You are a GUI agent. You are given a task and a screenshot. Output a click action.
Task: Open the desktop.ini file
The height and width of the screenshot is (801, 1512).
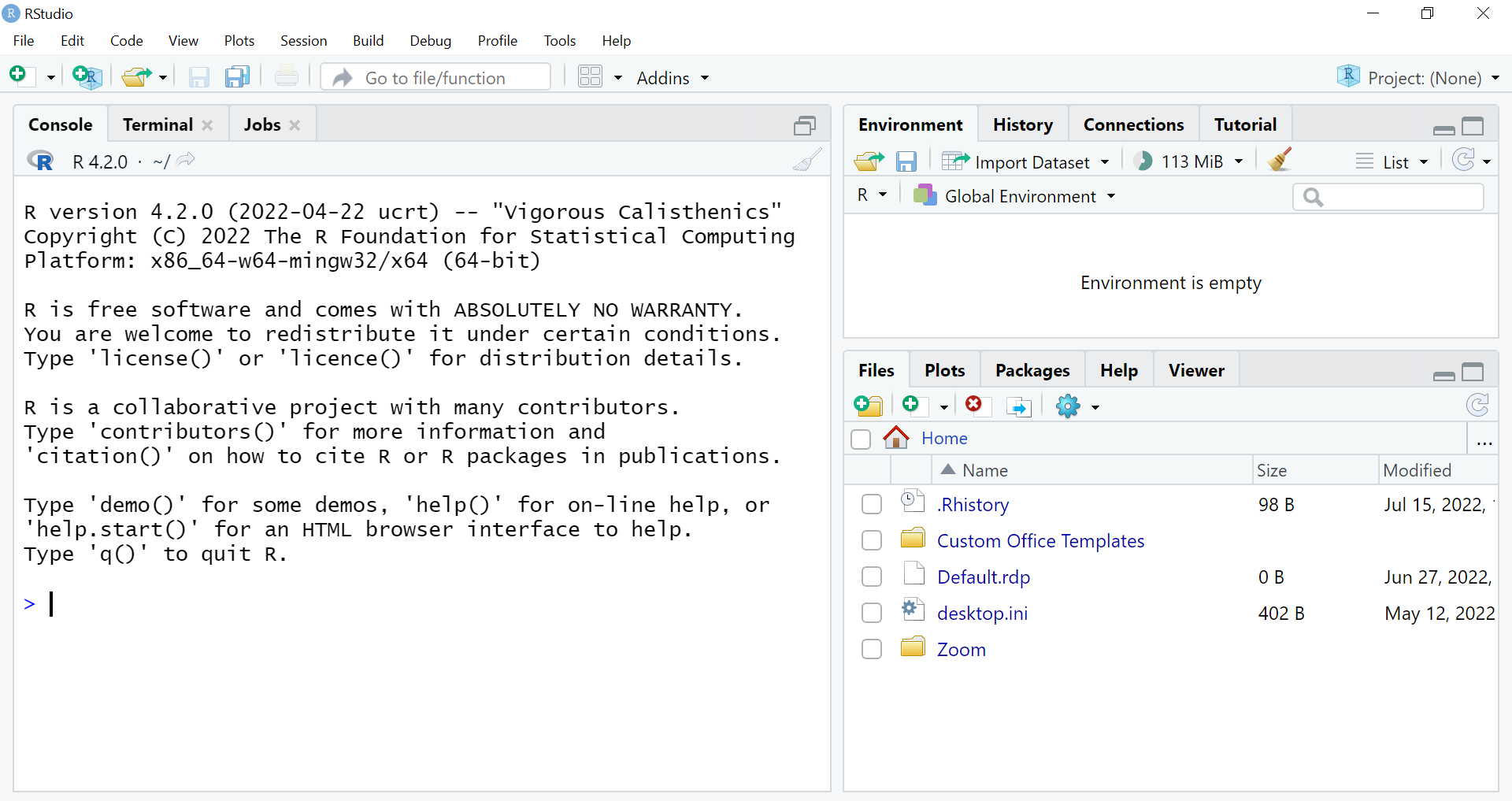pyautogui.click(x=982, y=613)
